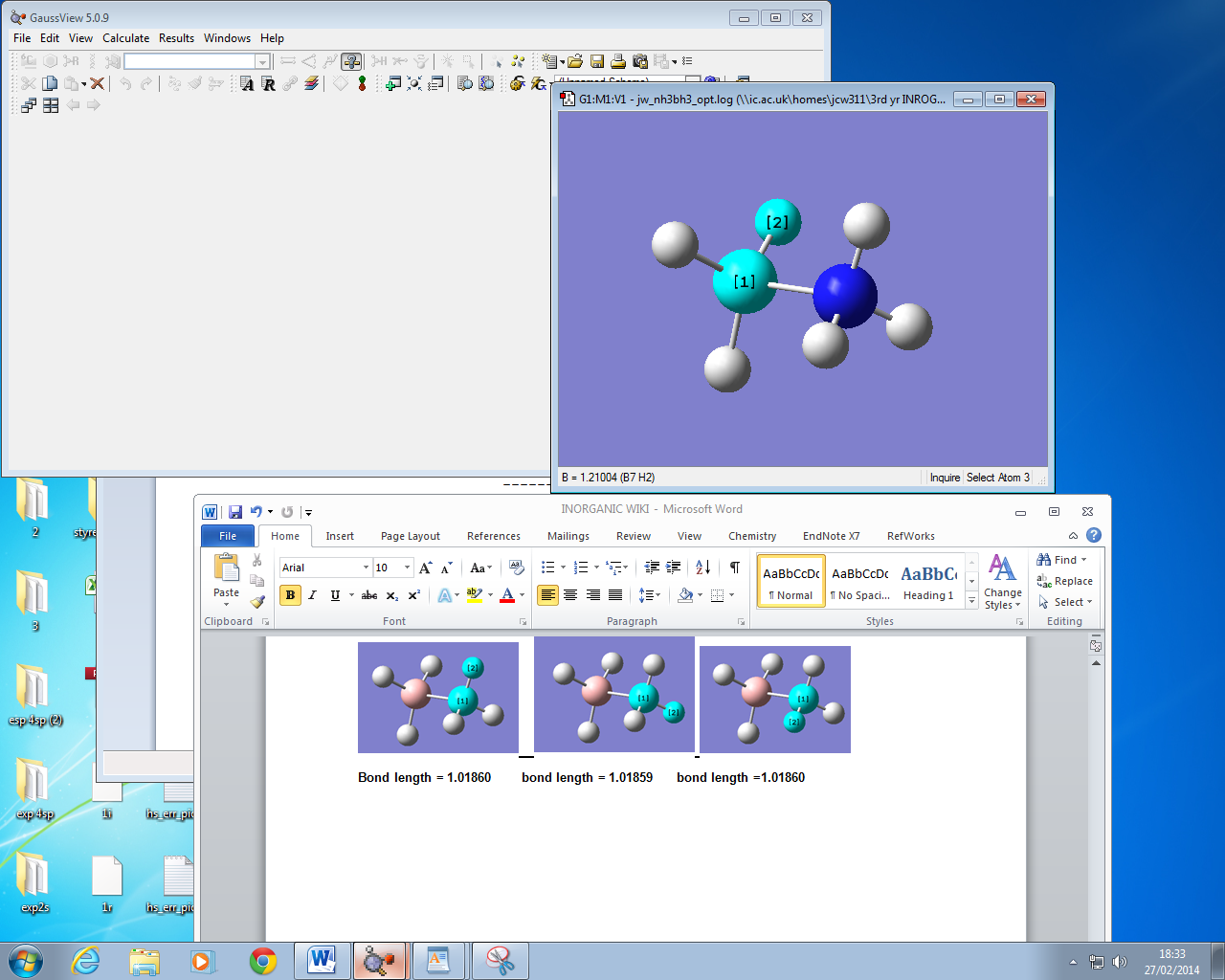Click the Replace button in Word
This screenshot has height=980, width=1225.
1064,581
